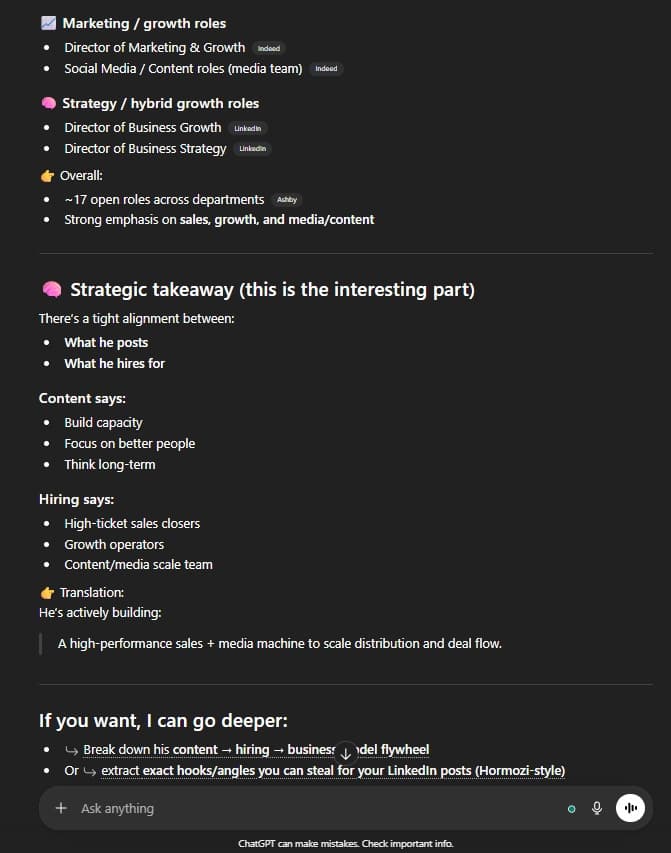Click the "Strategic takeaway" heading text

coord(272,290)
